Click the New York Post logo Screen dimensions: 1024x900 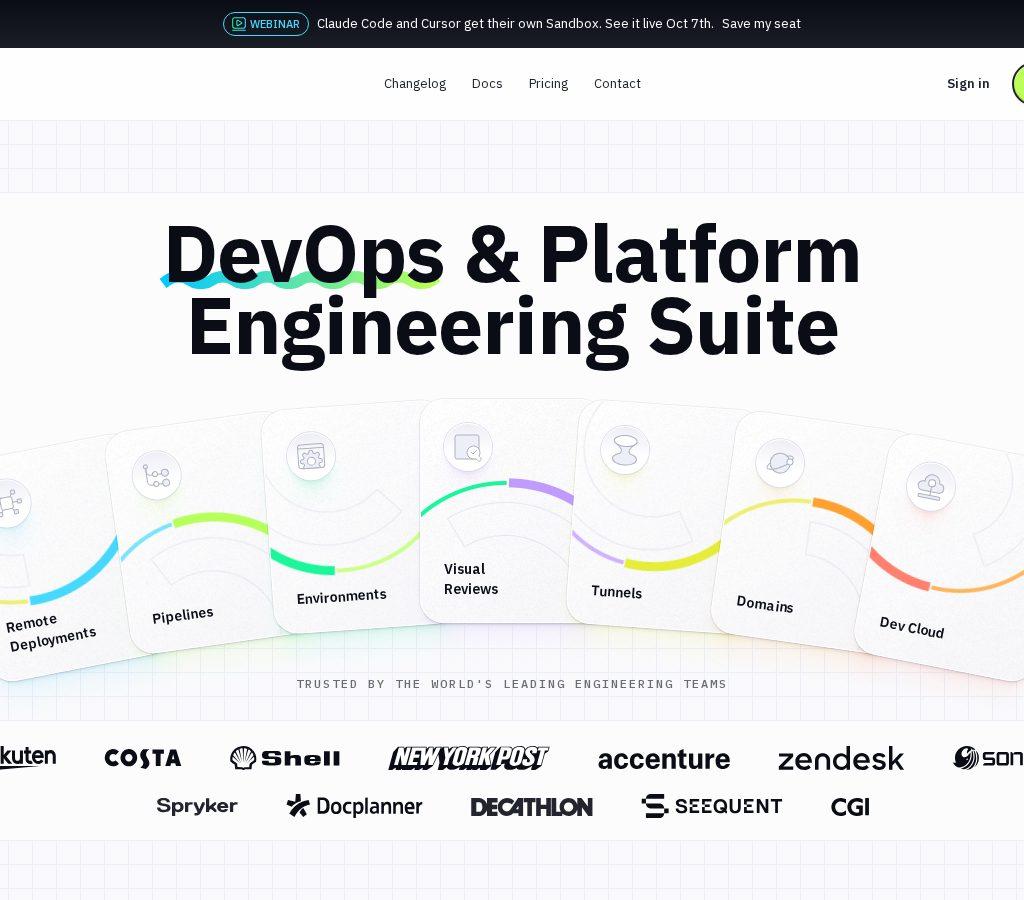coord(469,758)
